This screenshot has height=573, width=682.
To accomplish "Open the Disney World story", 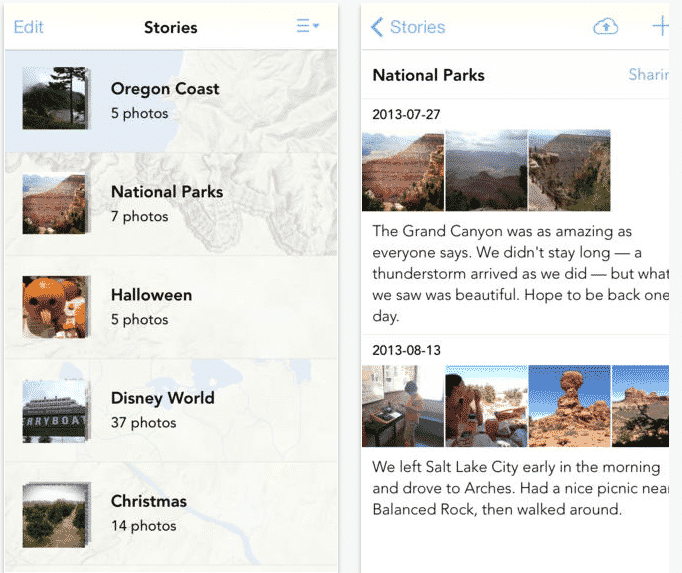I will coord(162,409).
